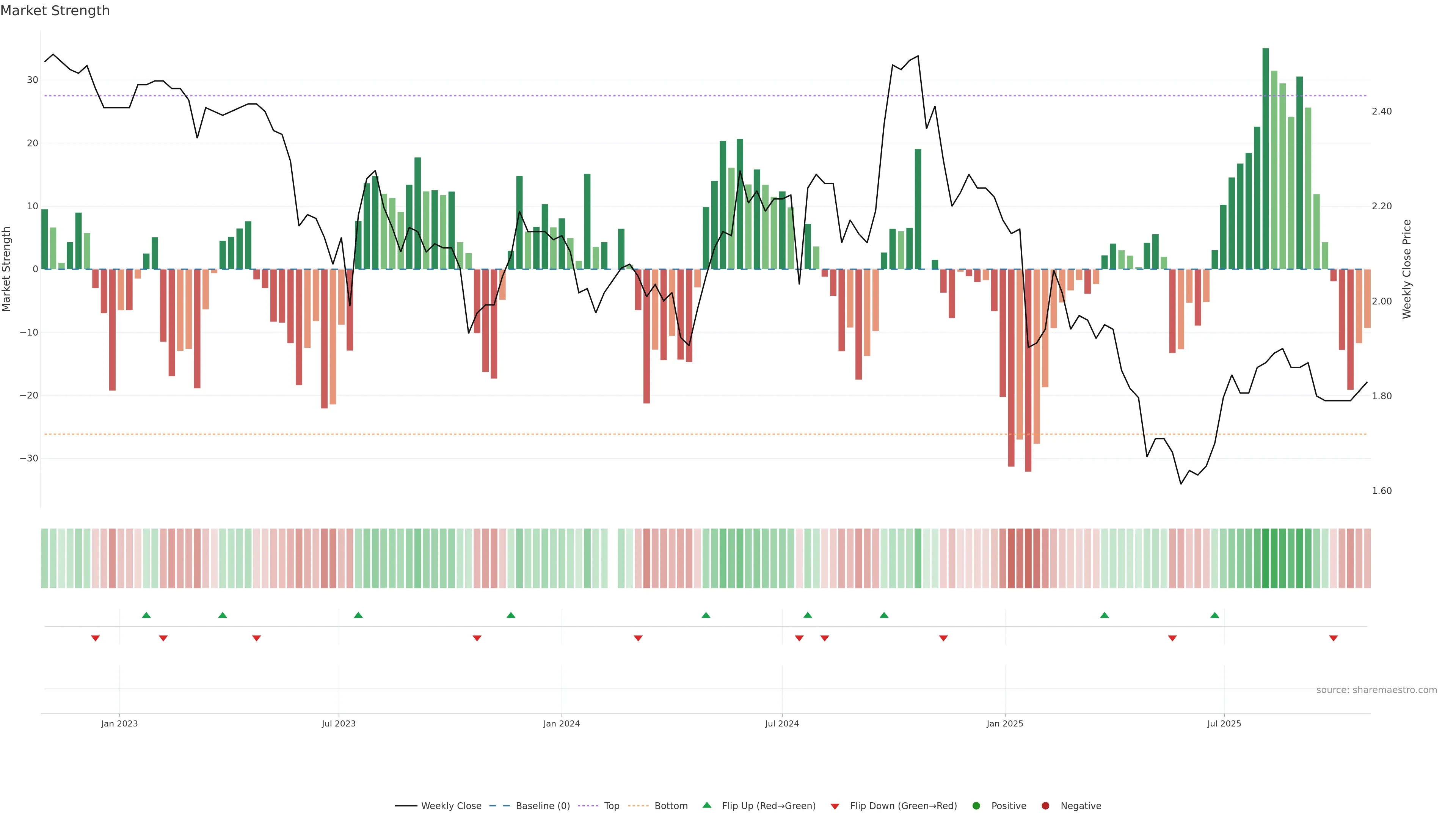
Task: Click the green Positive legend dot
Action: 976,806
